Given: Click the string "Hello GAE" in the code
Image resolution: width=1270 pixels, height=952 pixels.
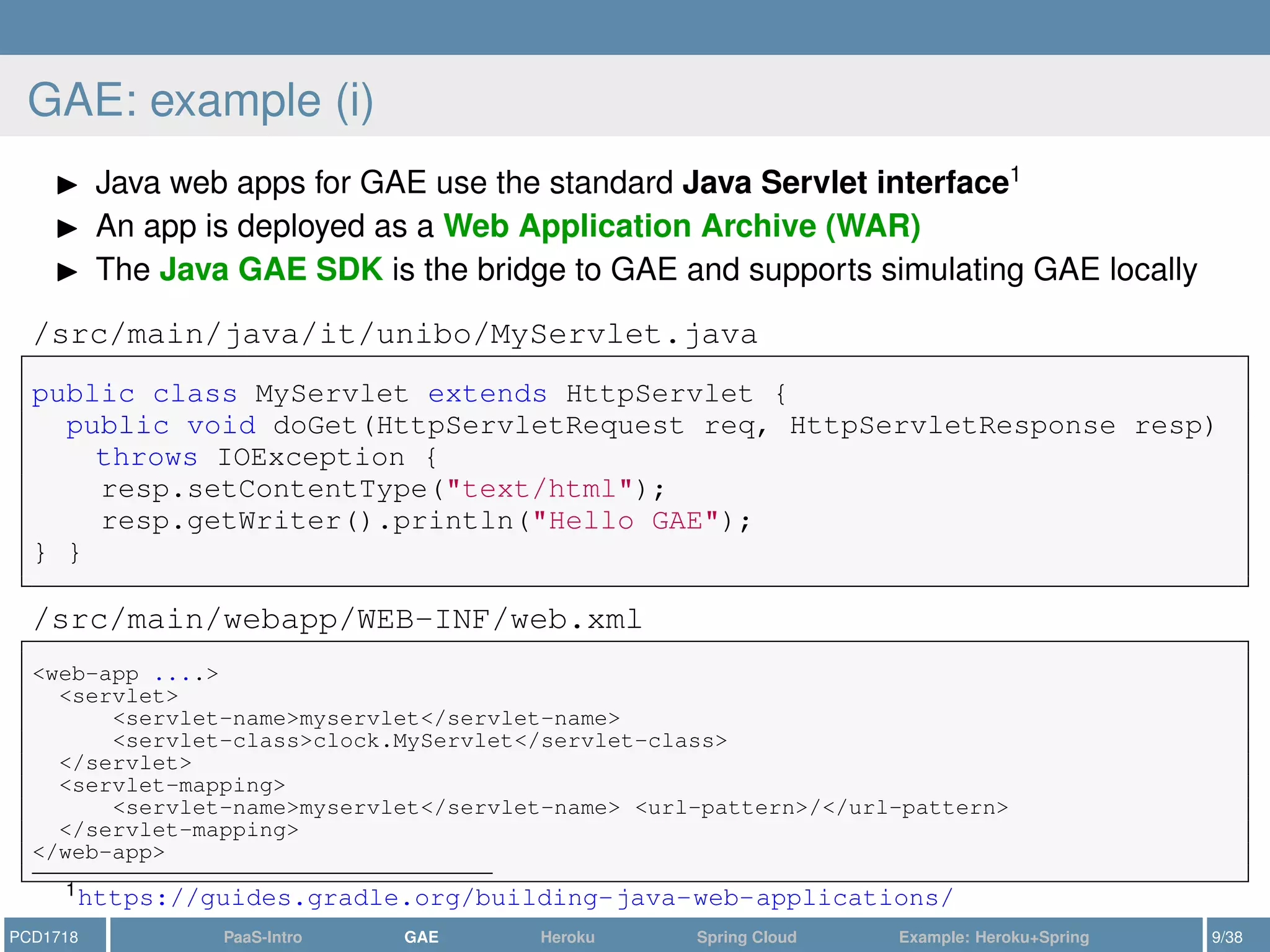Looking at the screenshot, I should 626,521.
